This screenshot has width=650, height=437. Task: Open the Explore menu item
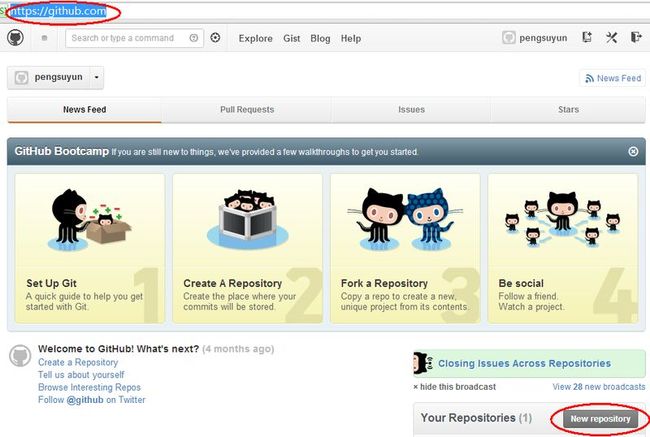pyautogui.click(x=255, y=39)
